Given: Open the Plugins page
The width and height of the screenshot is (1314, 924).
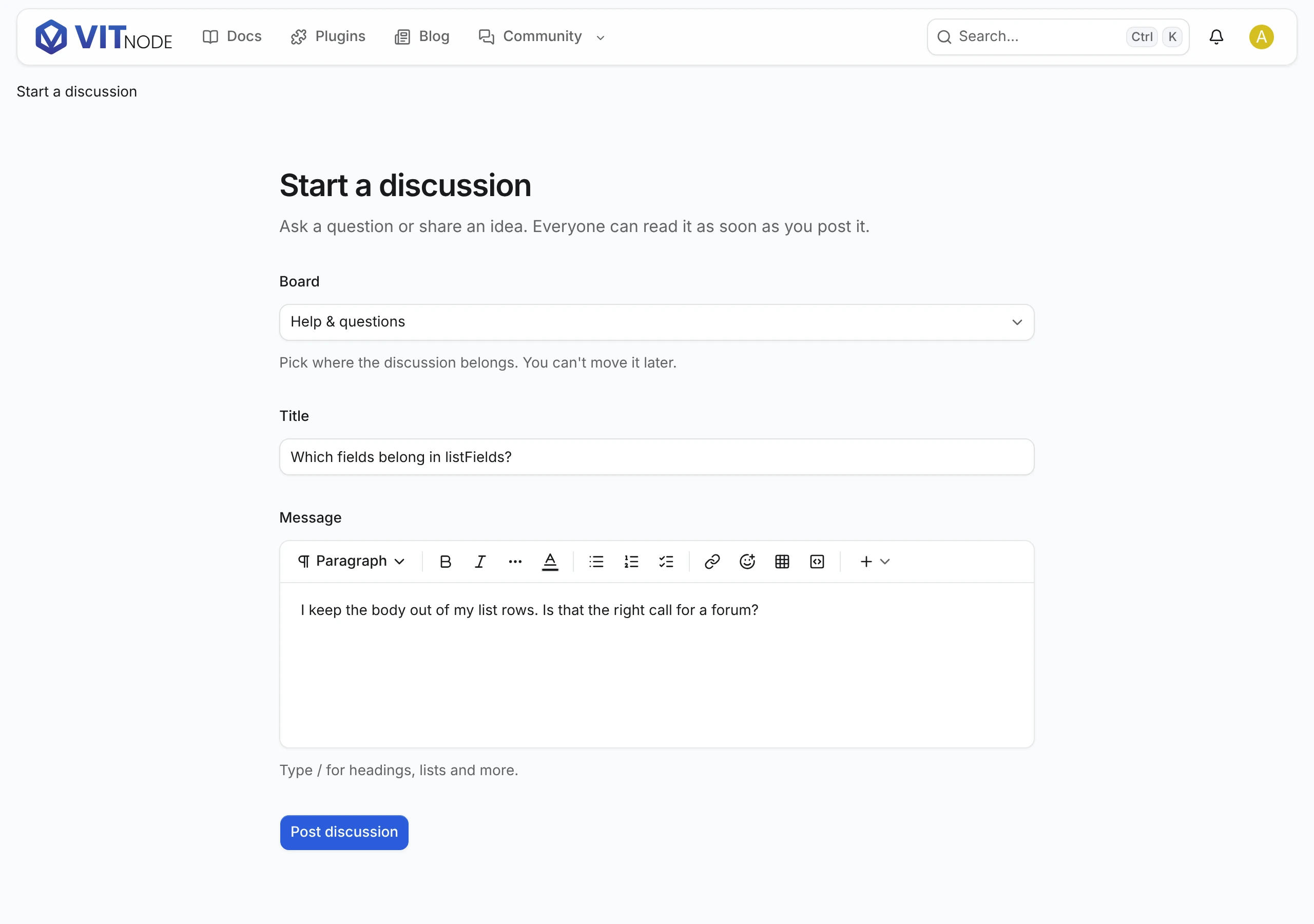Looking at the screenshot, I should [x=328, y=36].
